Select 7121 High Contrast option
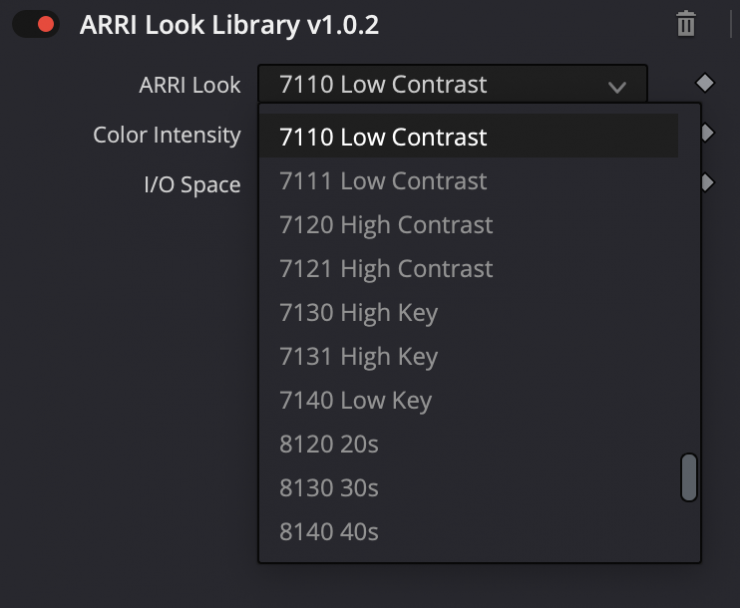The width and height of the screenshot is (740, 608). point(469,268)
